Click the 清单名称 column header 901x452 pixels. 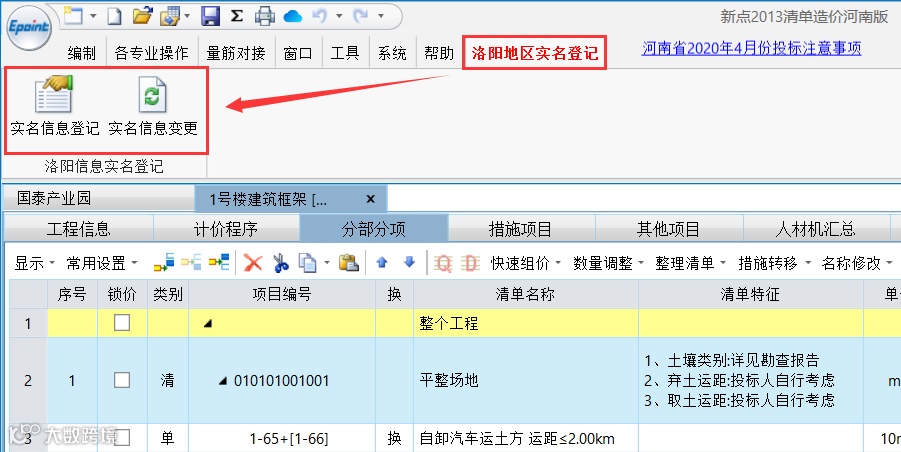[x=526, y=295]
